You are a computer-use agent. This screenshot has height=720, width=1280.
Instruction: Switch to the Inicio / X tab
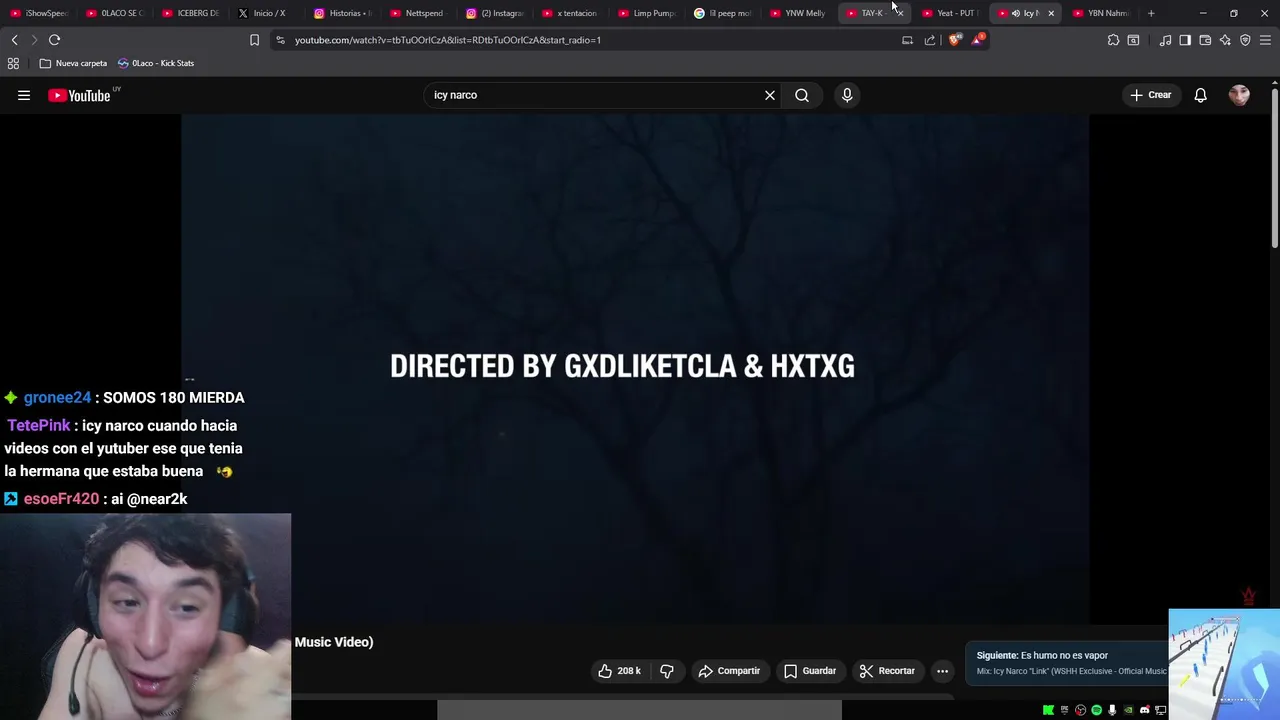263,13
